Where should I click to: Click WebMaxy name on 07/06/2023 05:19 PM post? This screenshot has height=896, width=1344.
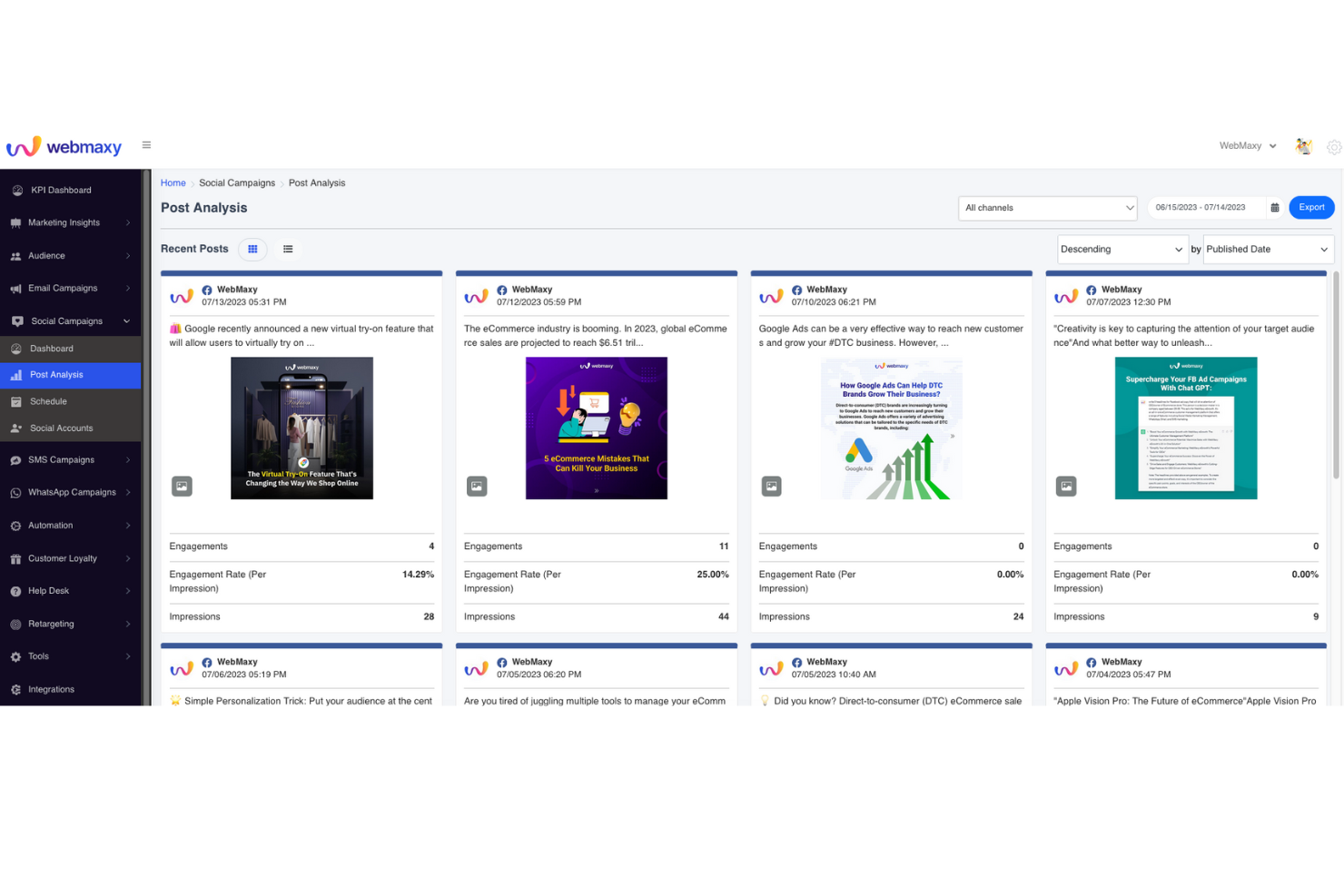tap(237, 663)
